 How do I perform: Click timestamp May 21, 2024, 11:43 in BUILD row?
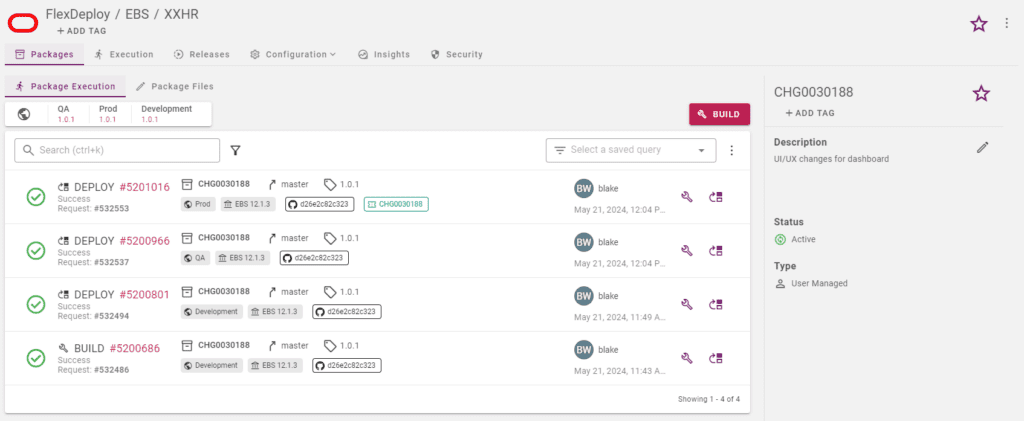(620, 371)
